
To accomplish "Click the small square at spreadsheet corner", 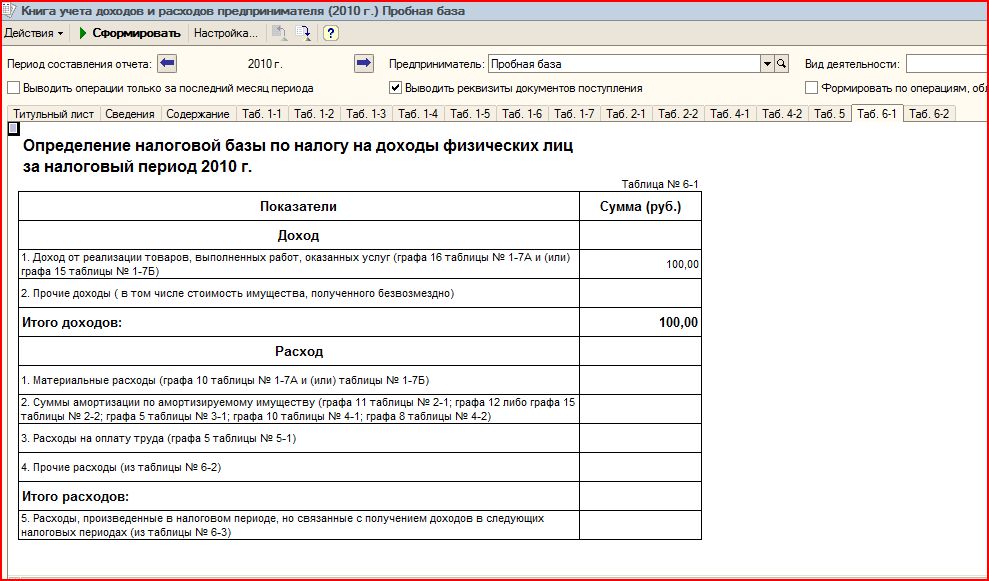I will [x=12, y=129].
